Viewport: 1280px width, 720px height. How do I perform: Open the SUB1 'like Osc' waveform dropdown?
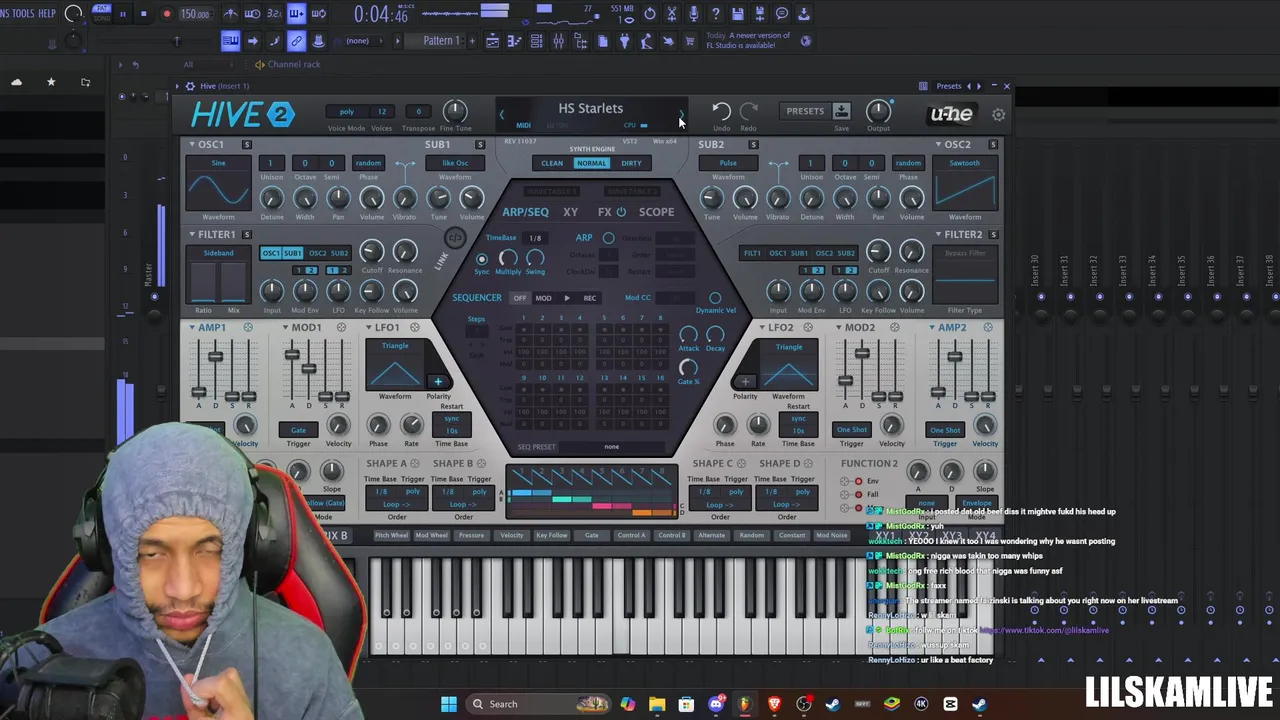click(x=455, y=163)
